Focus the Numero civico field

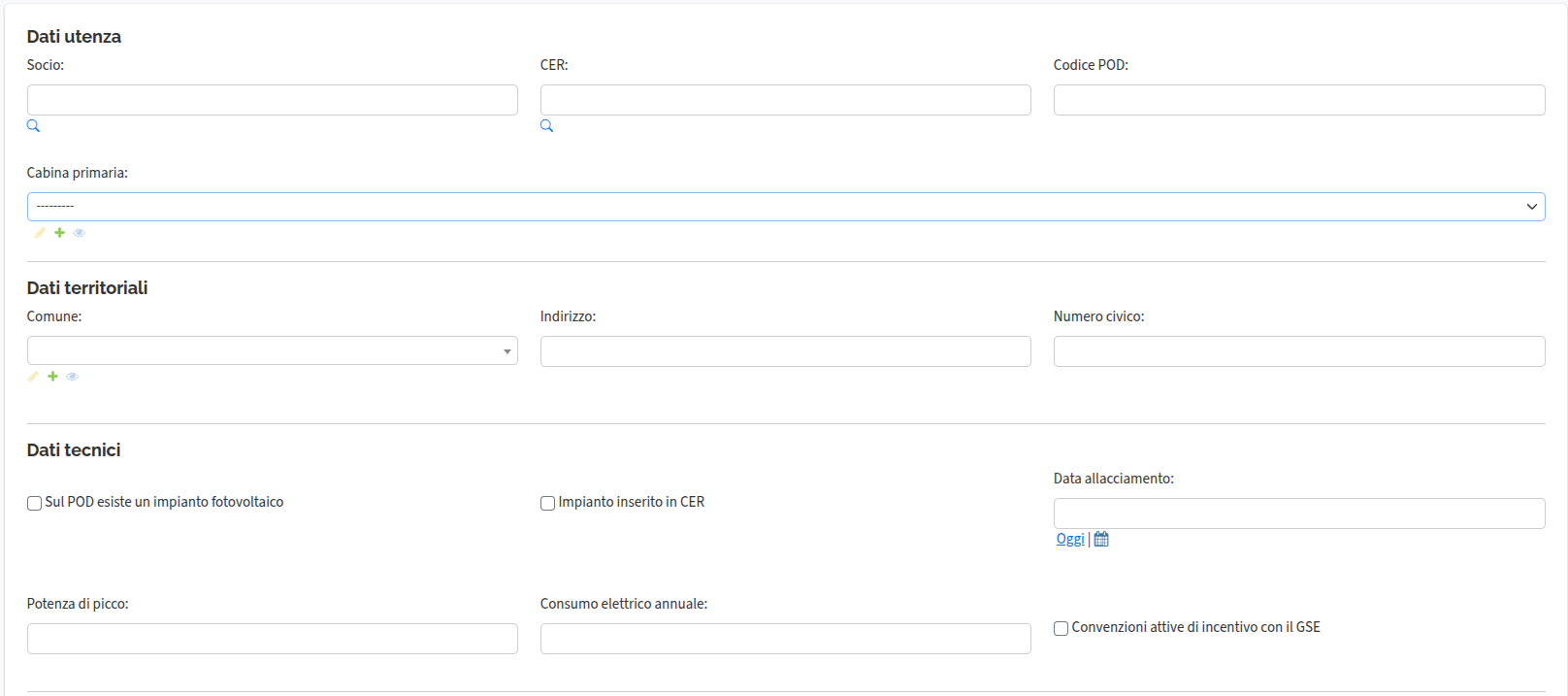tap(1299, 351)
